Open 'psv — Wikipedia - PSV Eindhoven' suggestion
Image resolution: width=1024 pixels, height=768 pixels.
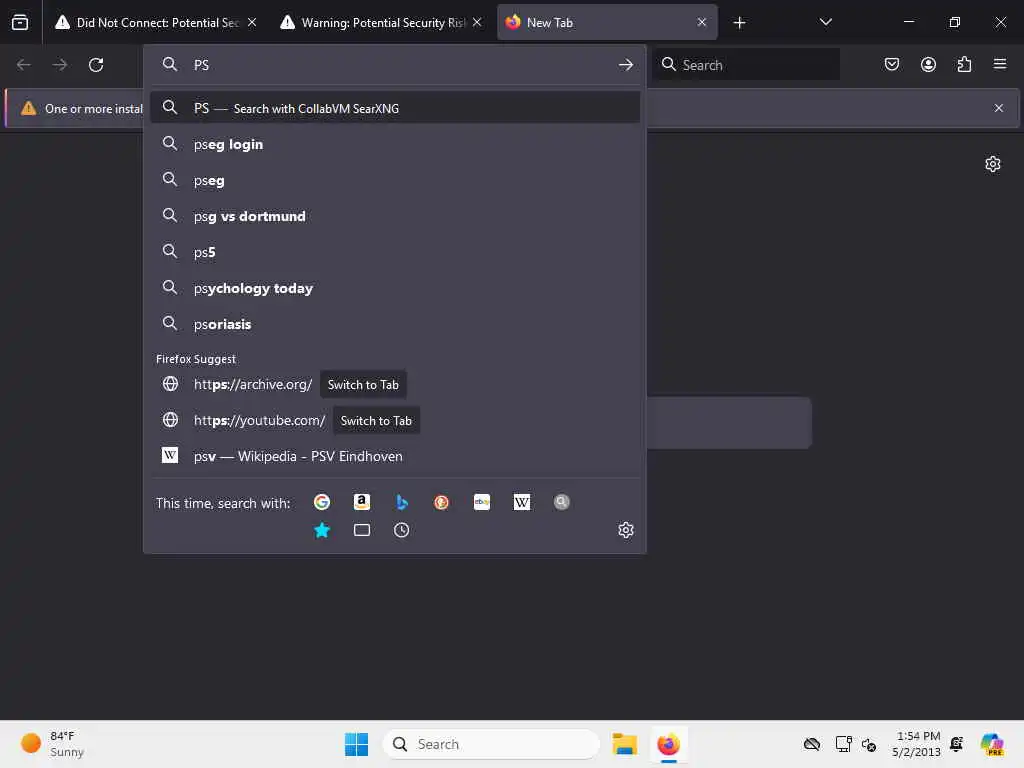point(394,456)
